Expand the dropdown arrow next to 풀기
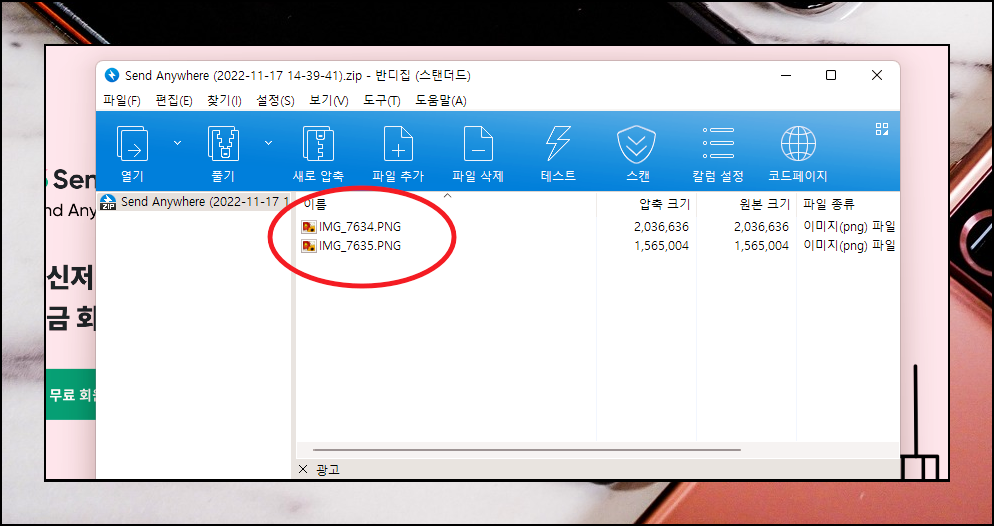The width and height of the screenshot is (994, 526). [268, 143]
